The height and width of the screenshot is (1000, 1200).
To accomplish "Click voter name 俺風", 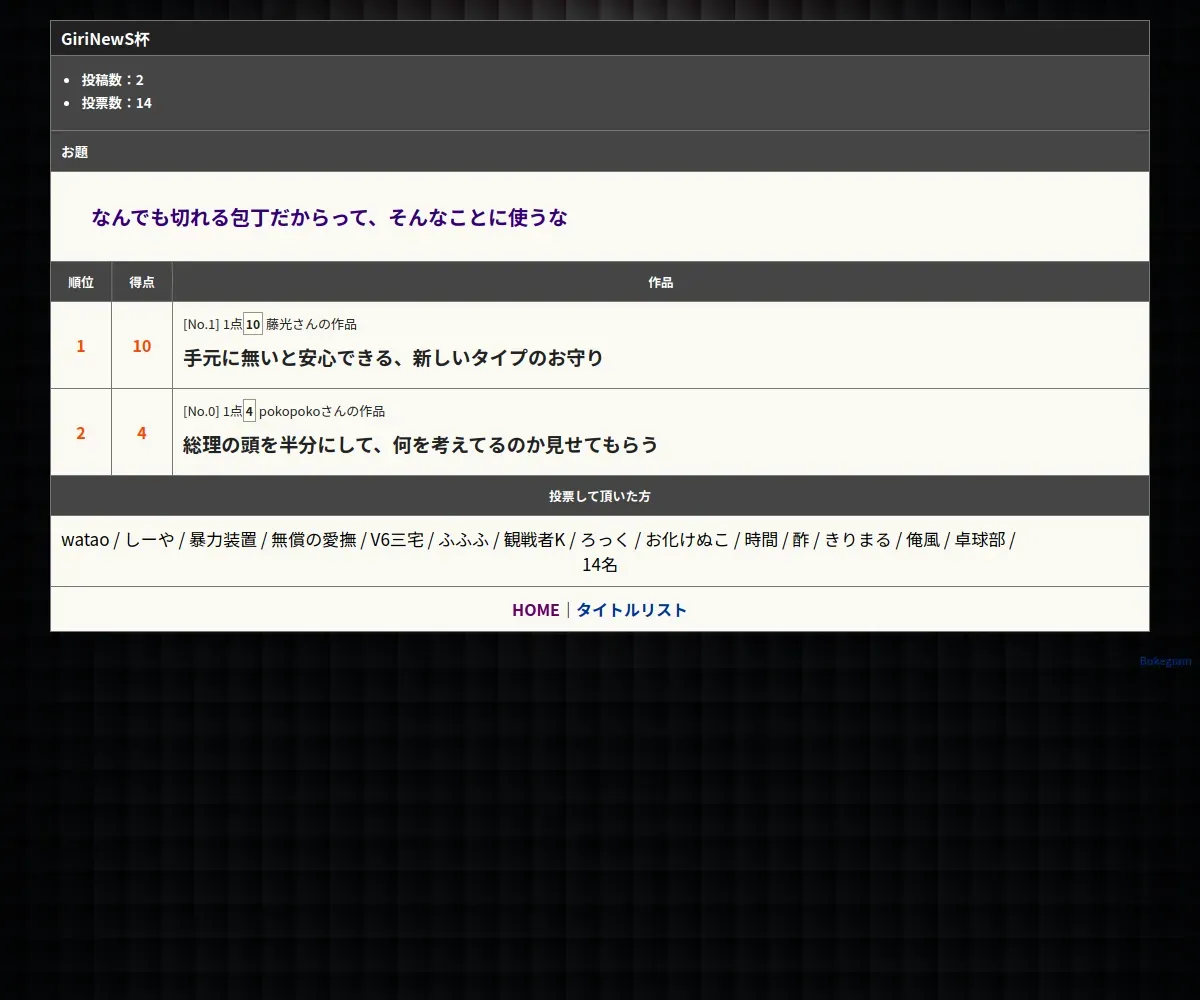I will click(x=923, y=540).
